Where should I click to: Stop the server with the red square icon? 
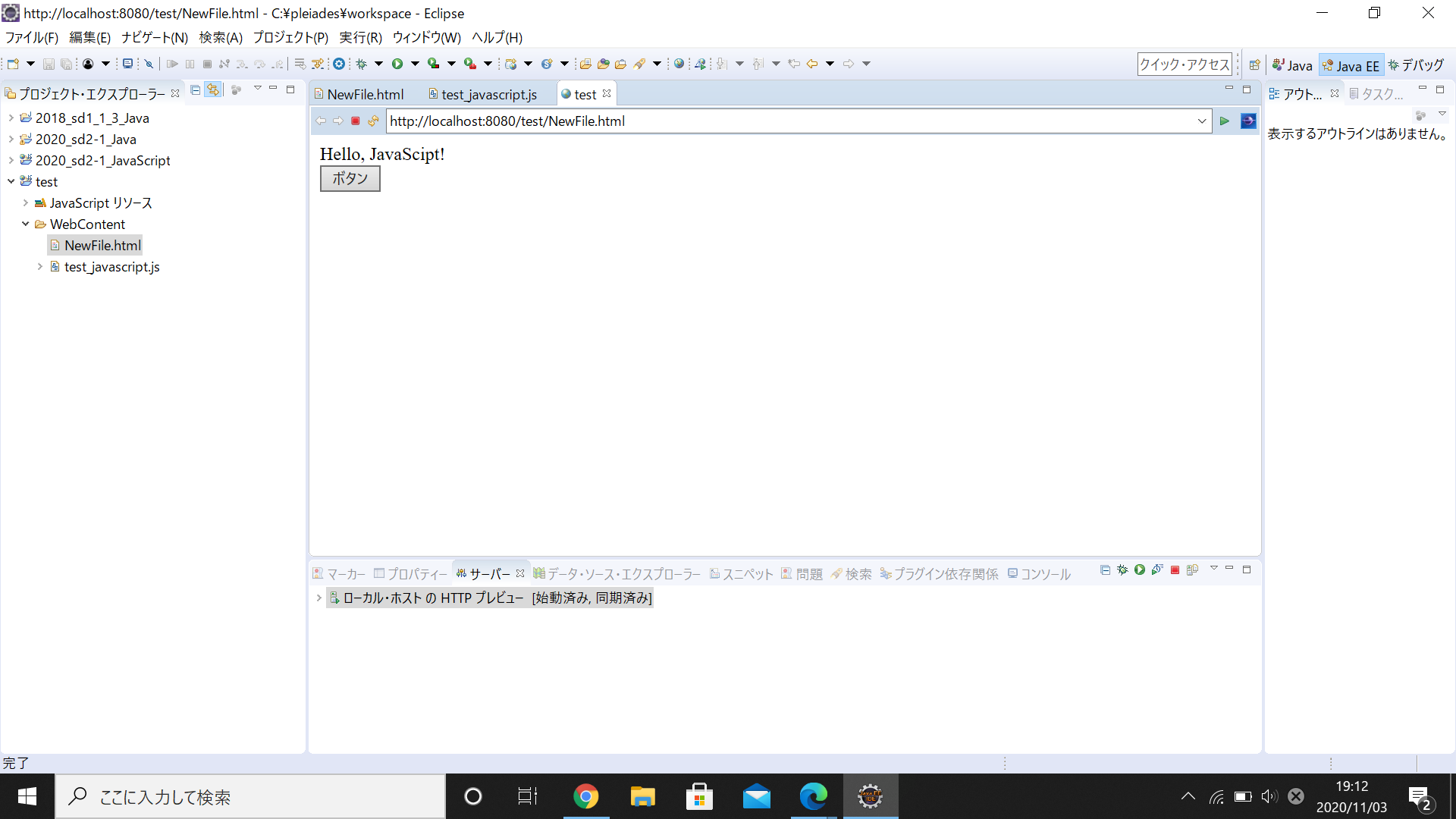[x=1175, y=570]
